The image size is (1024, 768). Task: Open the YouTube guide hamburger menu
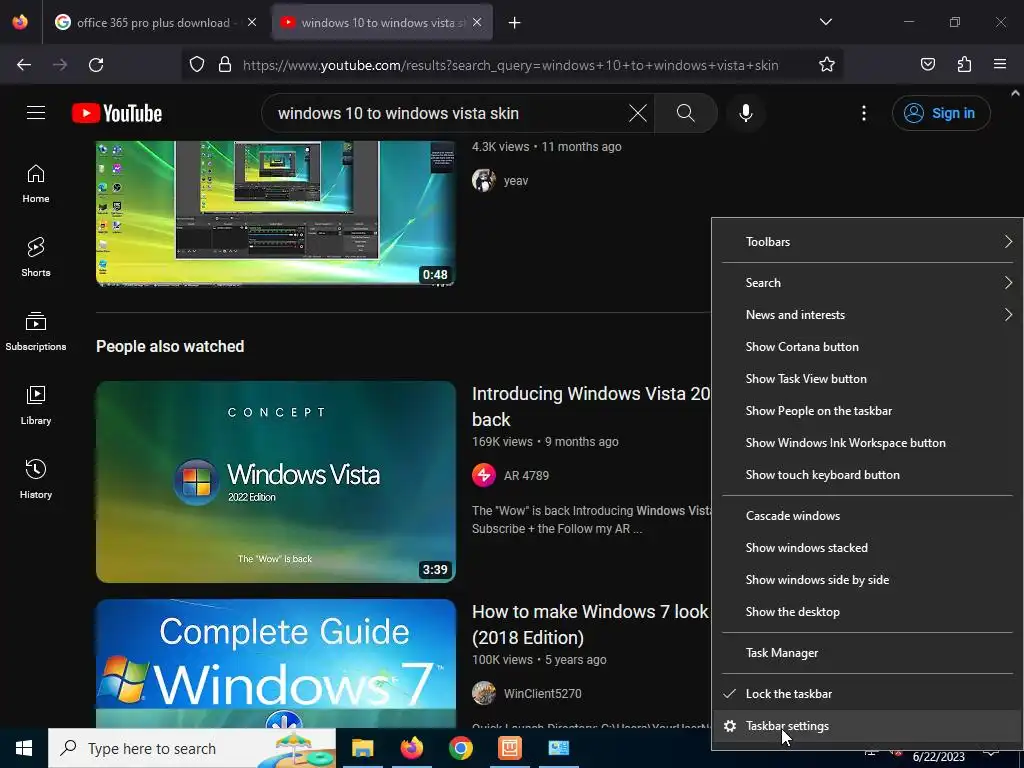pos(36,113)
